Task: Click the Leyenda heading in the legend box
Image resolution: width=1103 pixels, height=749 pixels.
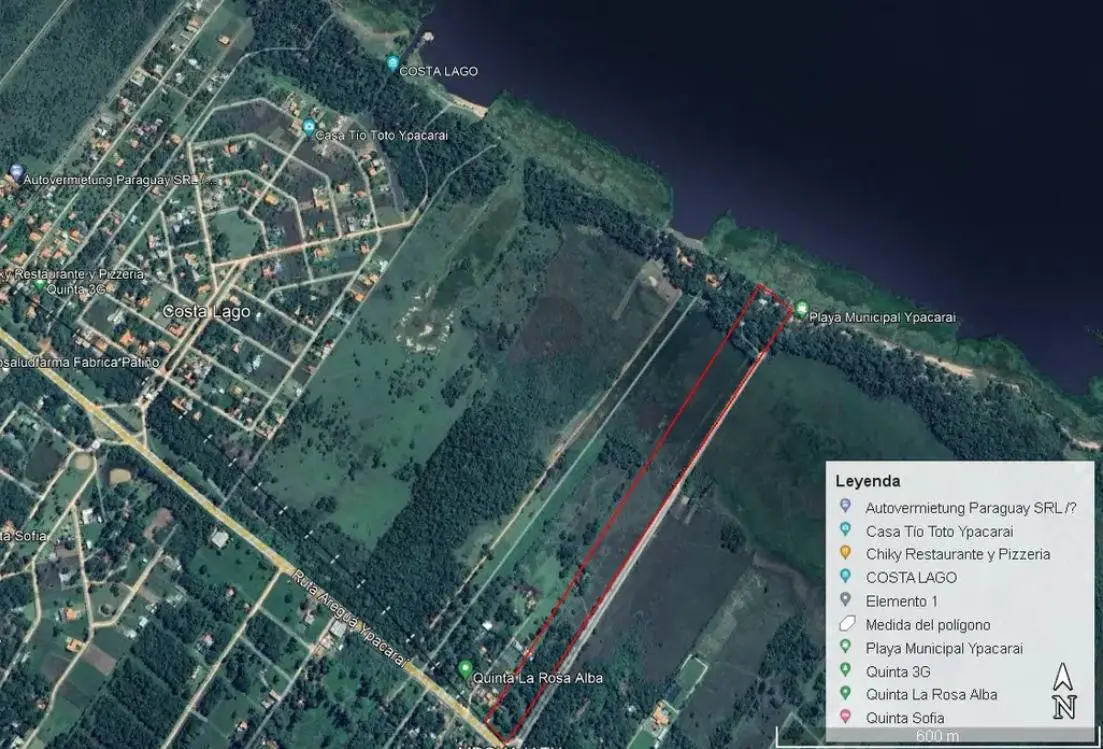Action: 867,481
